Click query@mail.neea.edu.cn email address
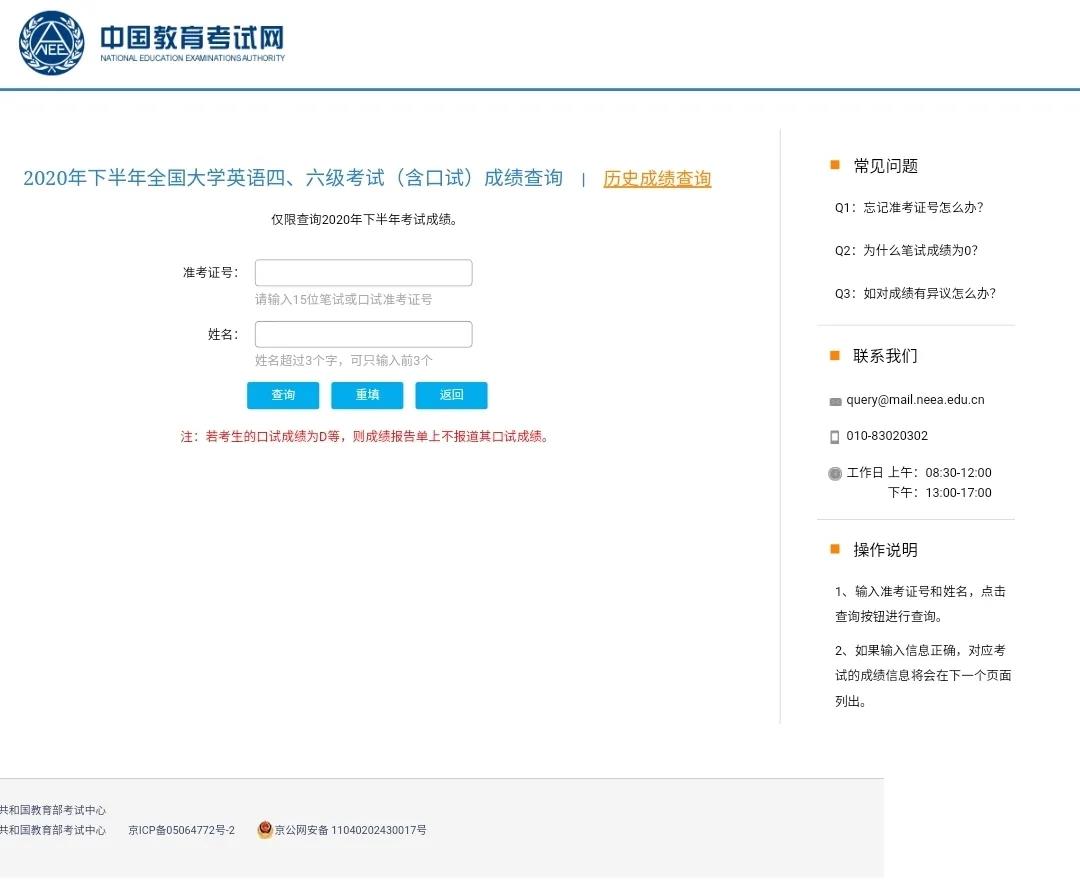1080x889 pixels. (x=915, y=400)
